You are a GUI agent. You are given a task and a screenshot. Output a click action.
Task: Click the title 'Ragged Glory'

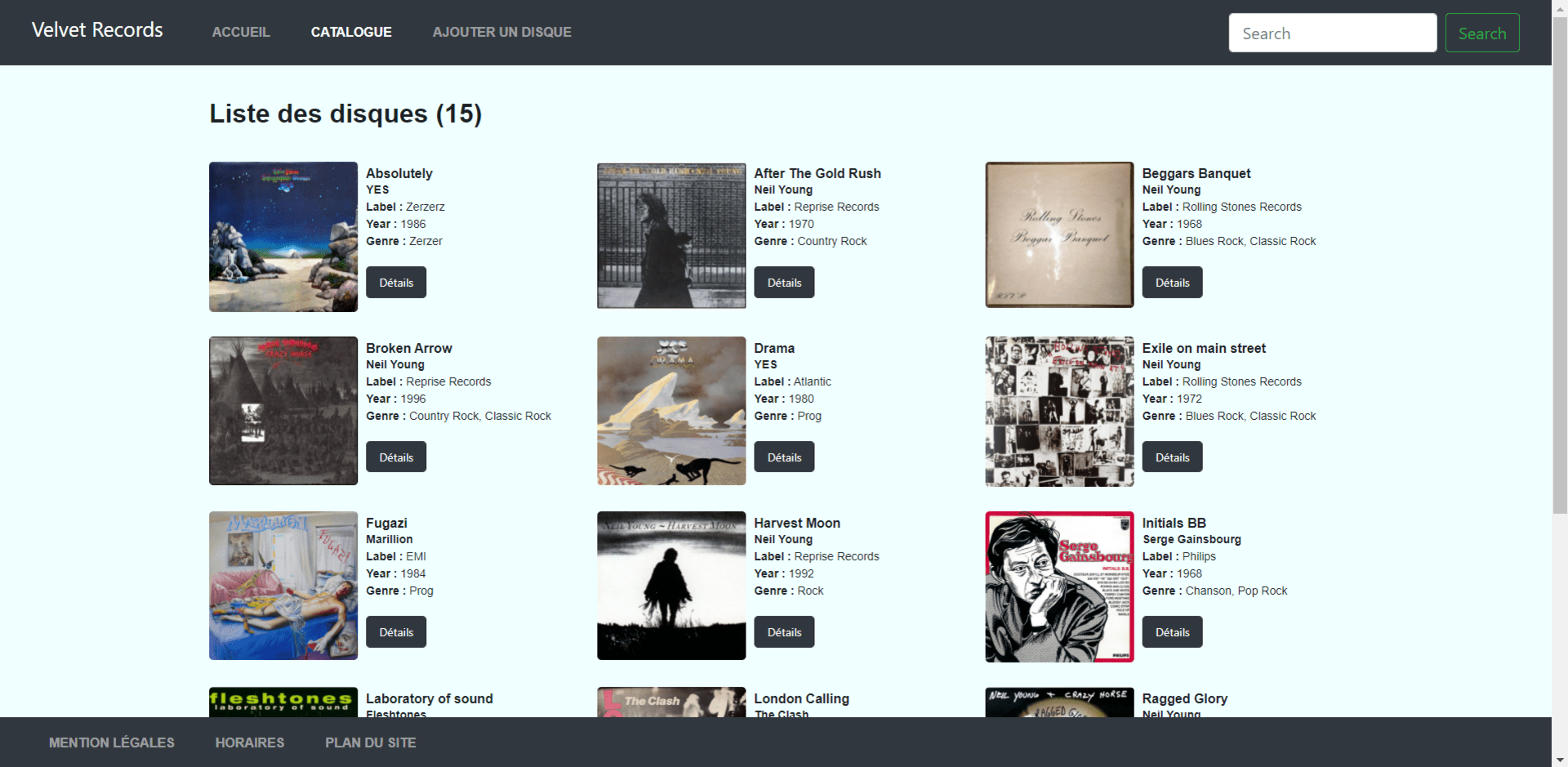tap(1185, 698)
